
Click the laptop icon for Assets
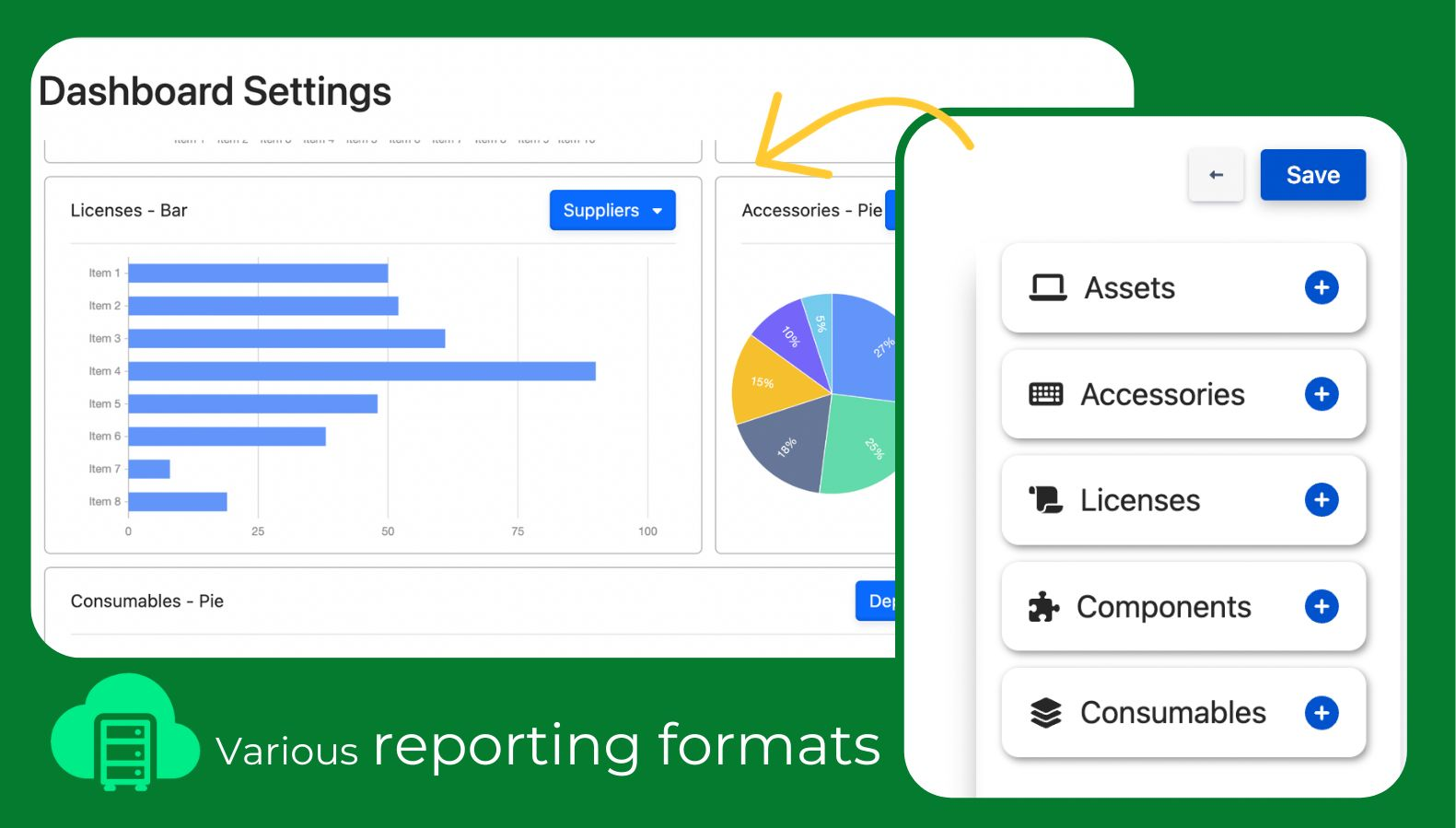click(x=1048, y=287)
